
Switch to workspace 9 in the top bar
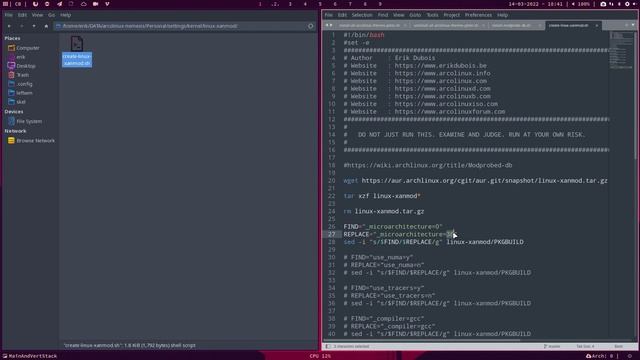[380, 4]
